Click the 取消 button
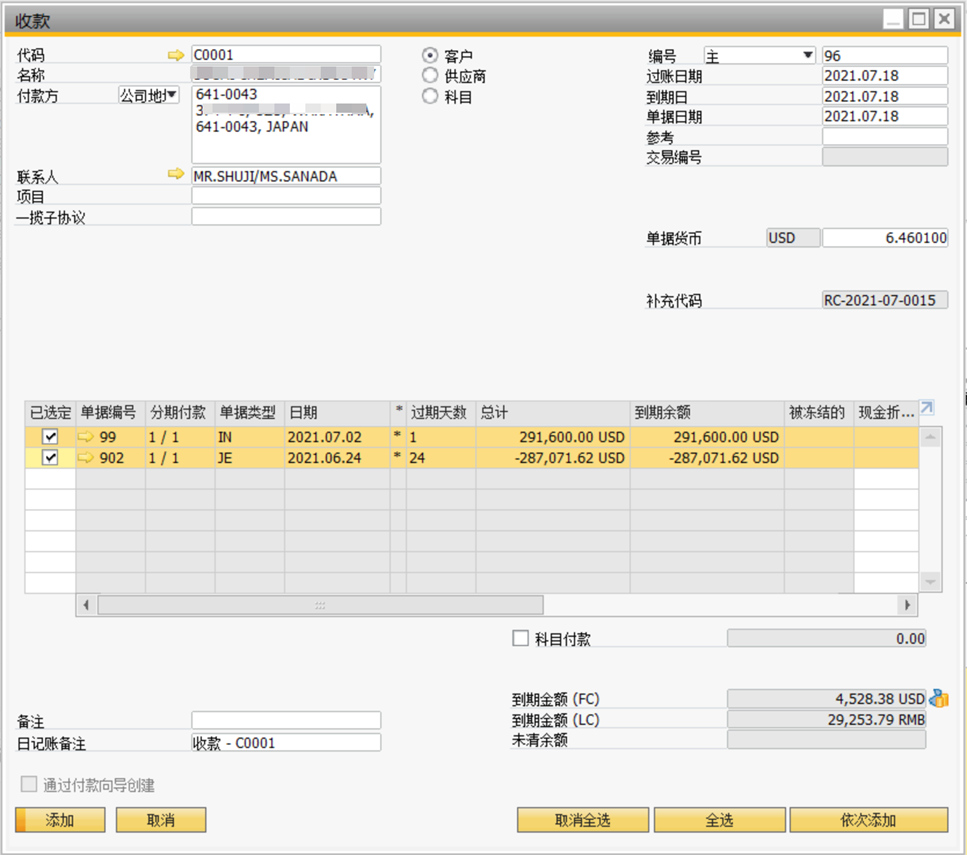The height and width of the screenshot is (855, 967). [x=161, y=820]
